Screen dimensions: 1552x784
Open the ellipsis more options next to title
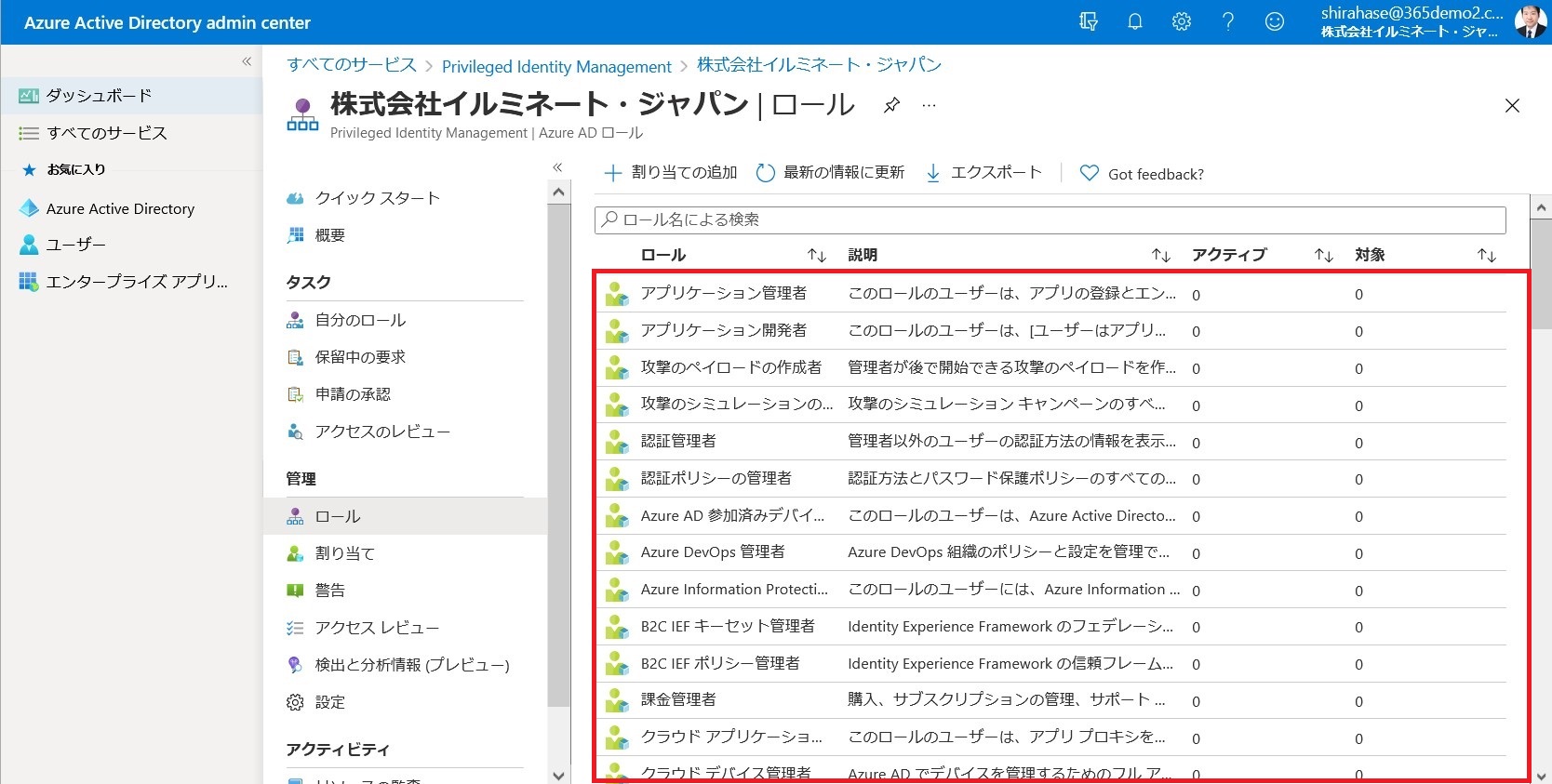click(929, 105)
